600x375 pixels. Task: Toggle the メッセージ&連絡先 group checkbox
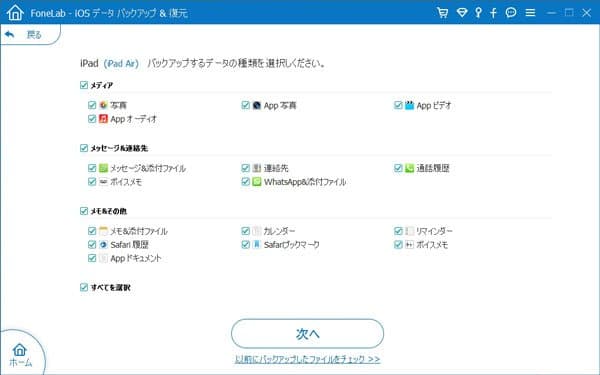point(84,148)
